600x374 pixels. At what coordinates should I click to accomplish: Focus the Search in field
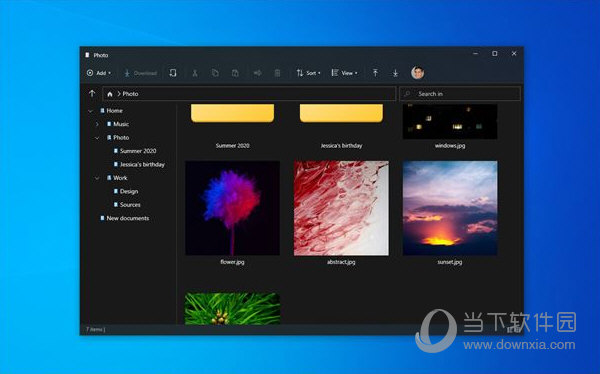[460, 94]
